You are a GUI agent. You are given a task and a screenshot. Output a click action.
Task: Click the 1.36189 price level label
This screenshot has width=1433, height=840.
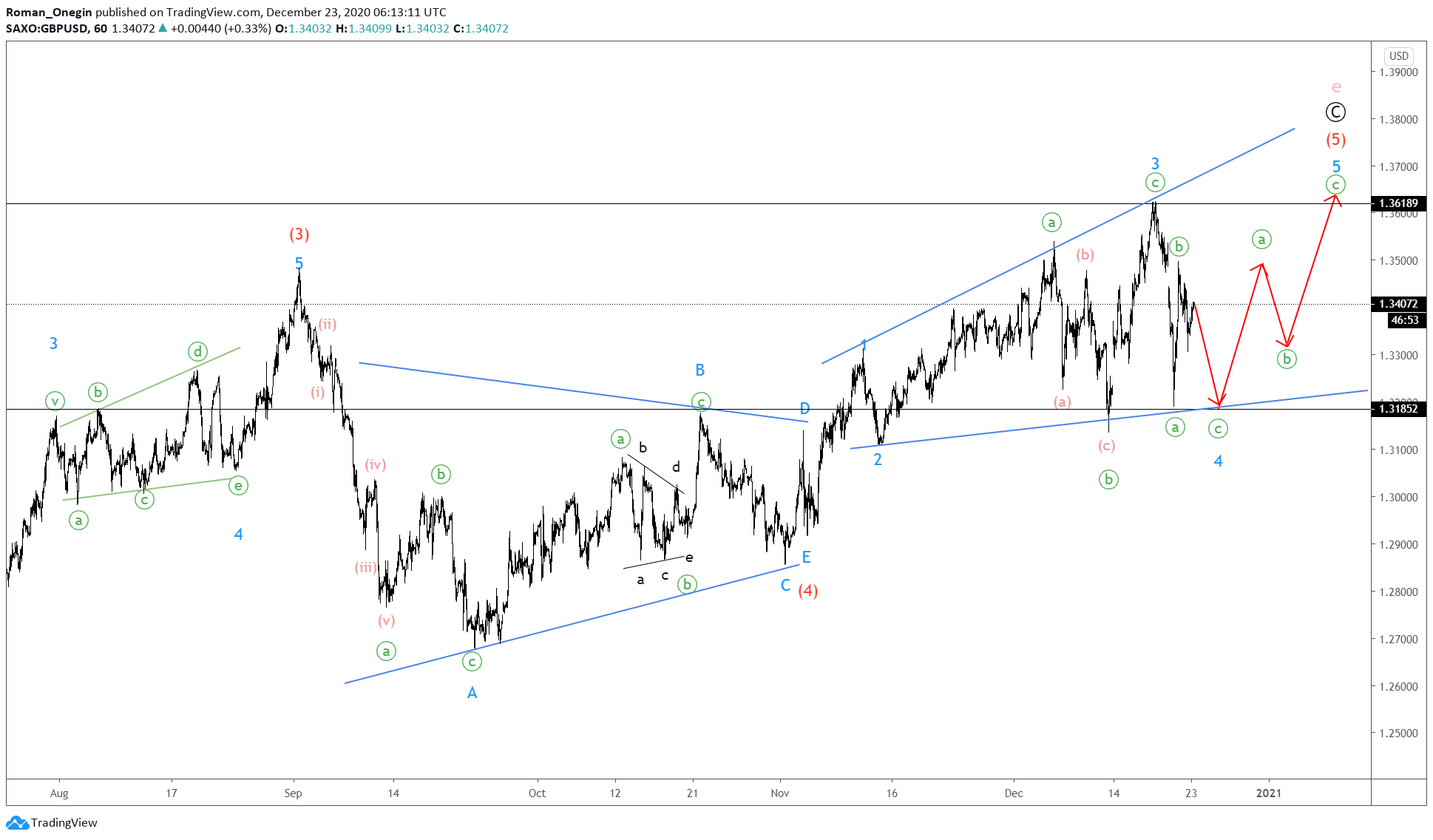tap(1398, 203)
